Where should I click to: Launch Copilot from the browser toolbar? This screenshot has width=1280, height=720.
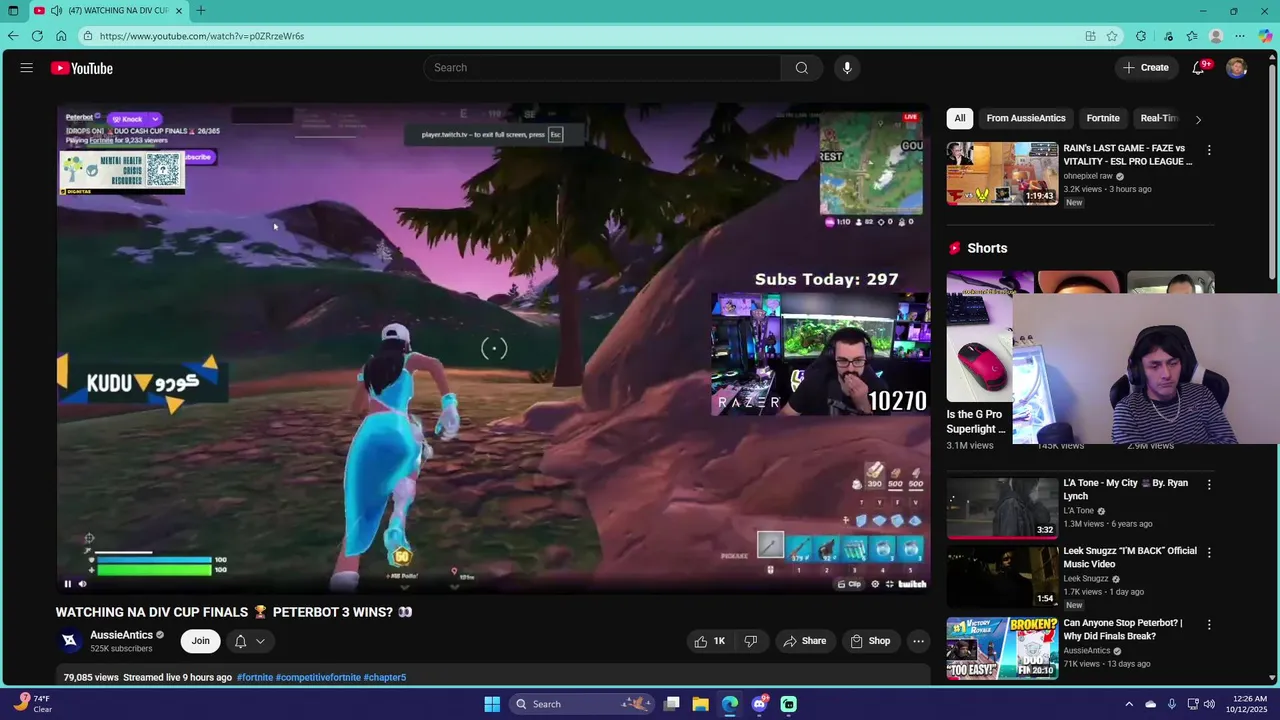(1266, 36)
